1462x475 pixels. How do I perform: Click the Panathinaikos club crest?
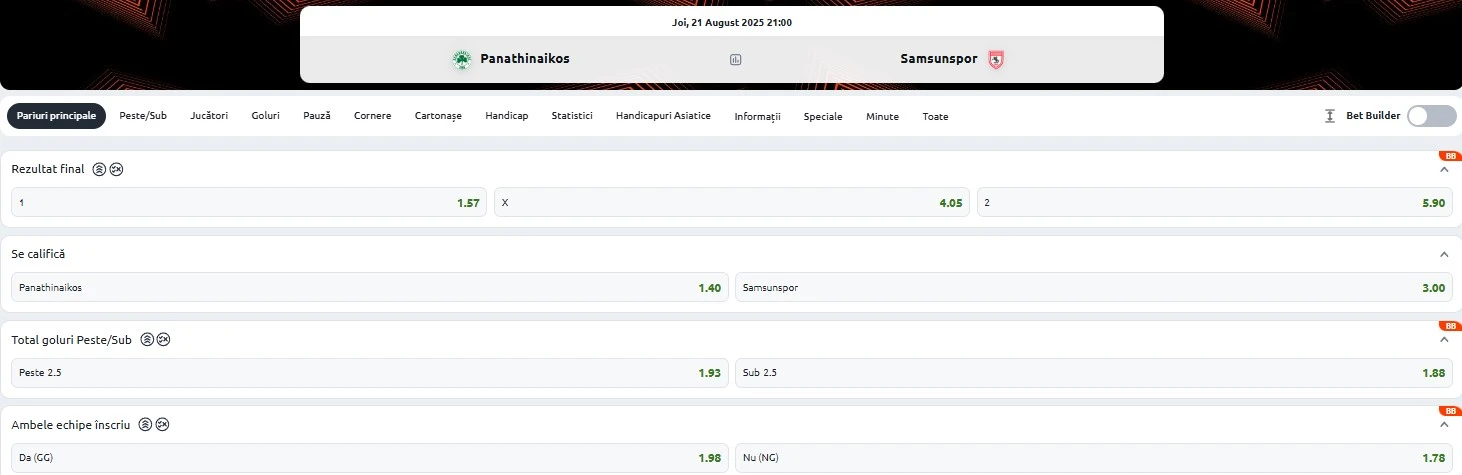coord(462,59)
